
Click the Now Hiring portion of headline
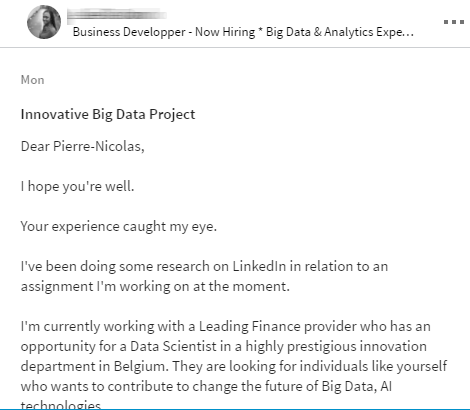(x=225, y=32)
